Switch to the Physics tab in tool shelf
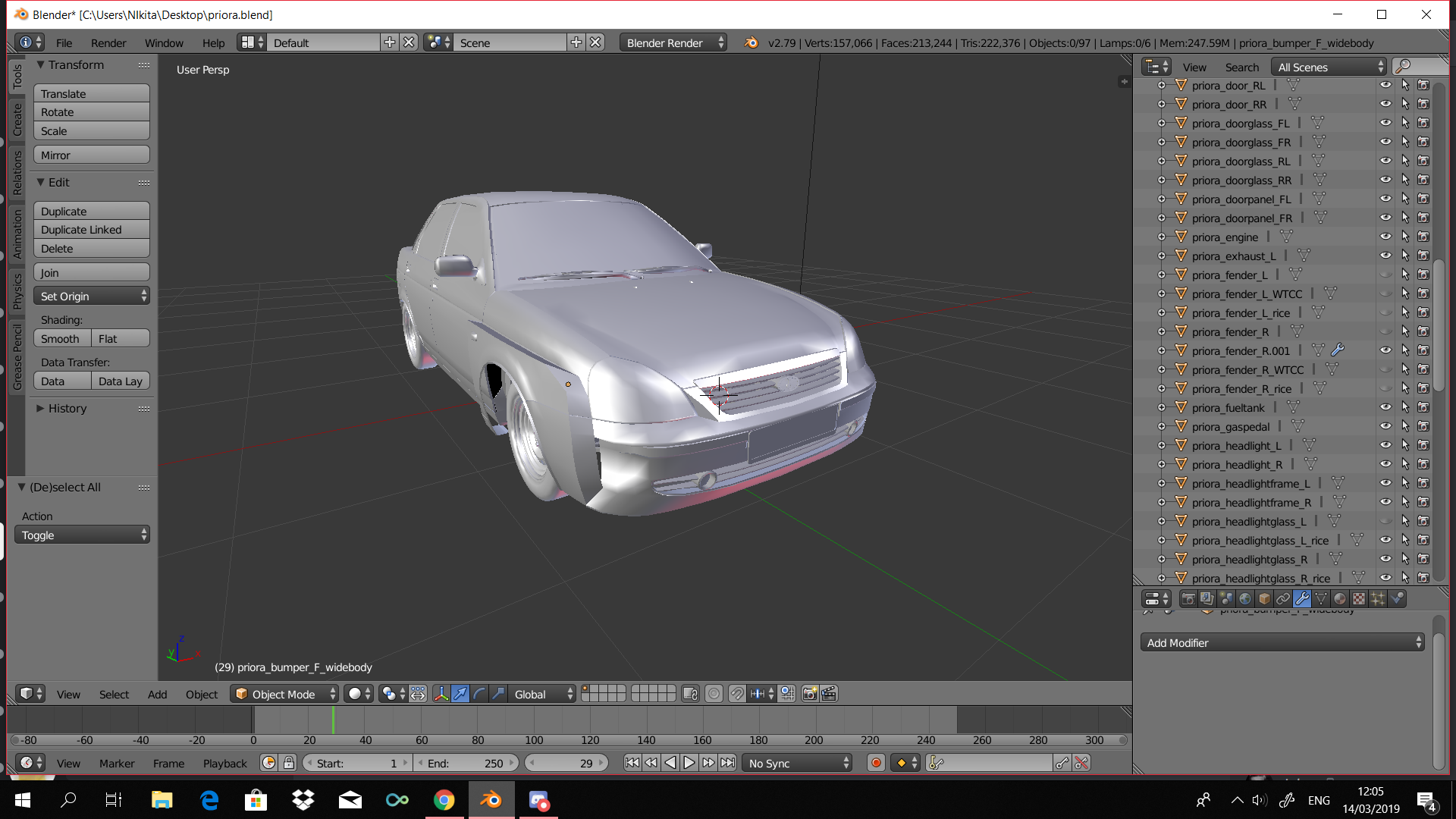 [17, 291]
